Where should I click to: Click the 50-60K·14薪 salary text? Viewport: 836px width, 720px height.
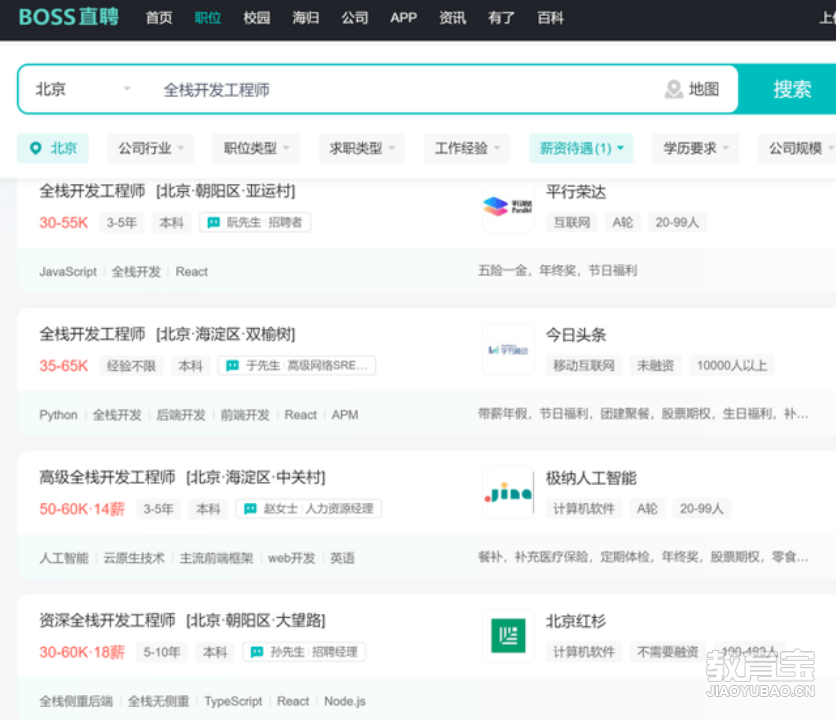[x=82, y=509]
